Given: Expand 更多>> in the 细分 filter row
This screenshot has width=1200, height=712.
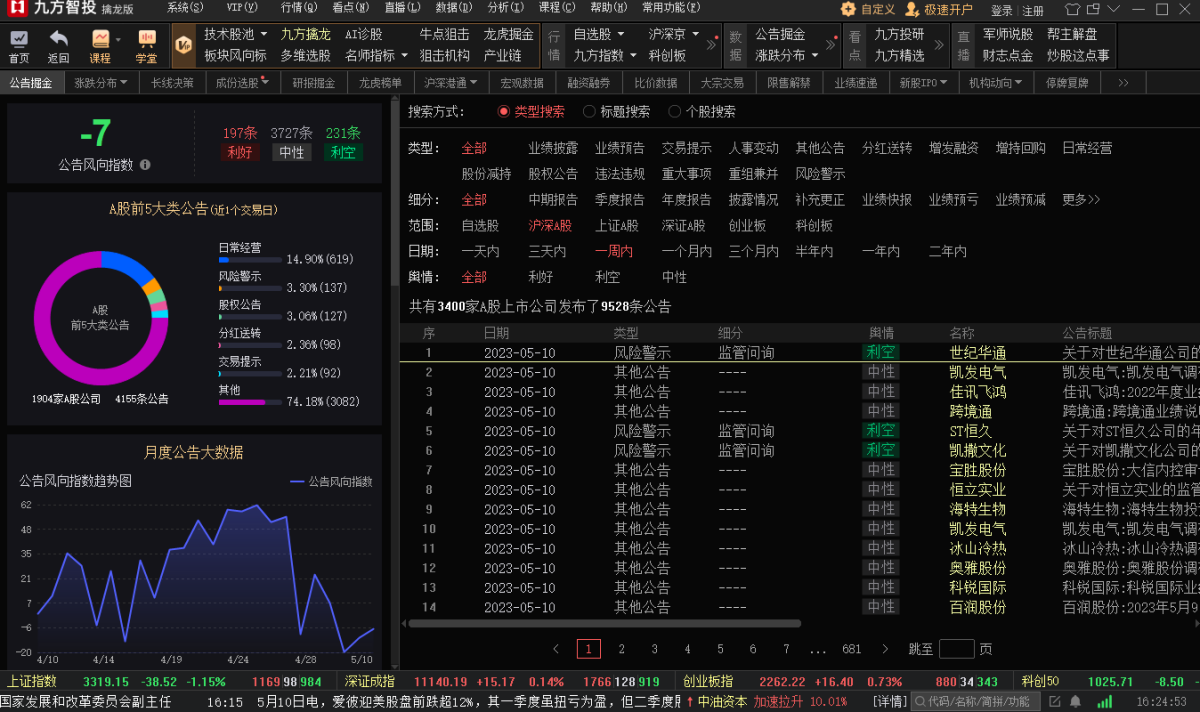Looking at the screenshot, I should coord(1080,199).
